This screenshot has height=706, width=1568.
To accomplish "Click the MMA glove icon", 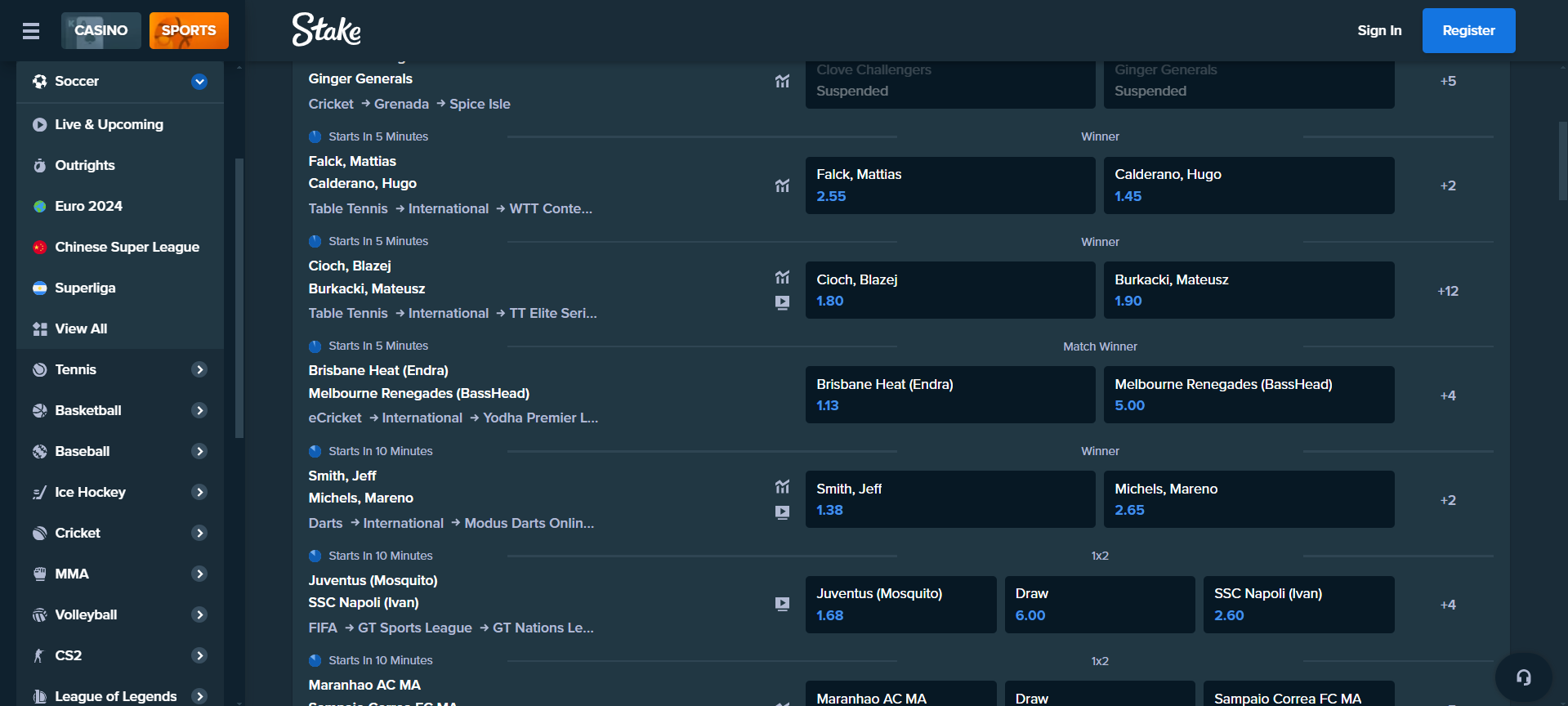I will (39, 574).
